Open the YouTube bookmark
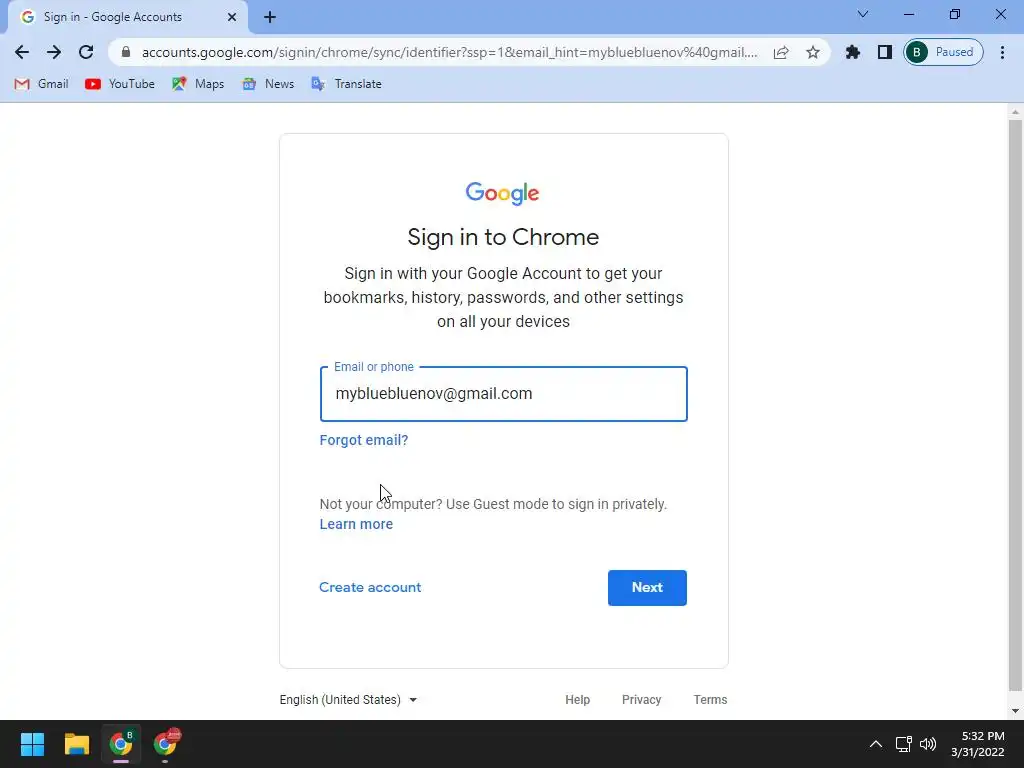Screen dimensions: 1024x768 click(x=120, y=84)
